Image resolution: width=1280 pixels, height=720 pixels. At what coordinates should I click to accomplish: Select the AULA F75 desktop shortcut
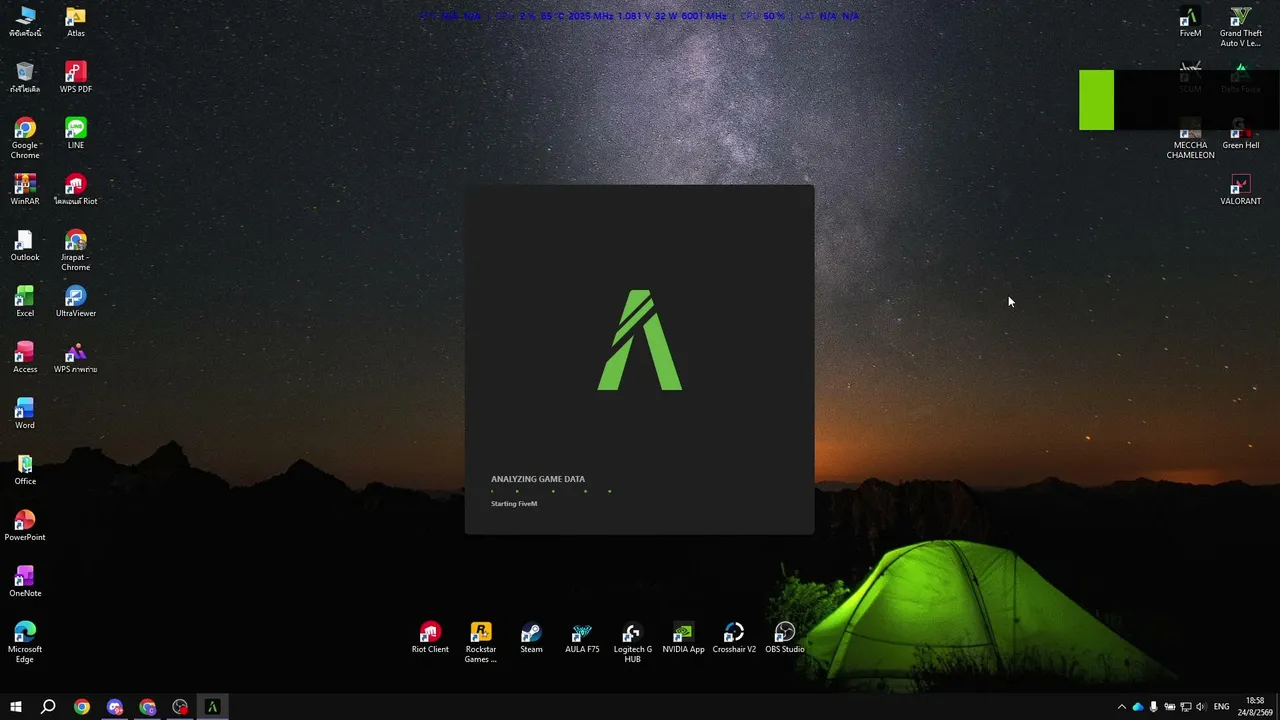pos(582,638)
